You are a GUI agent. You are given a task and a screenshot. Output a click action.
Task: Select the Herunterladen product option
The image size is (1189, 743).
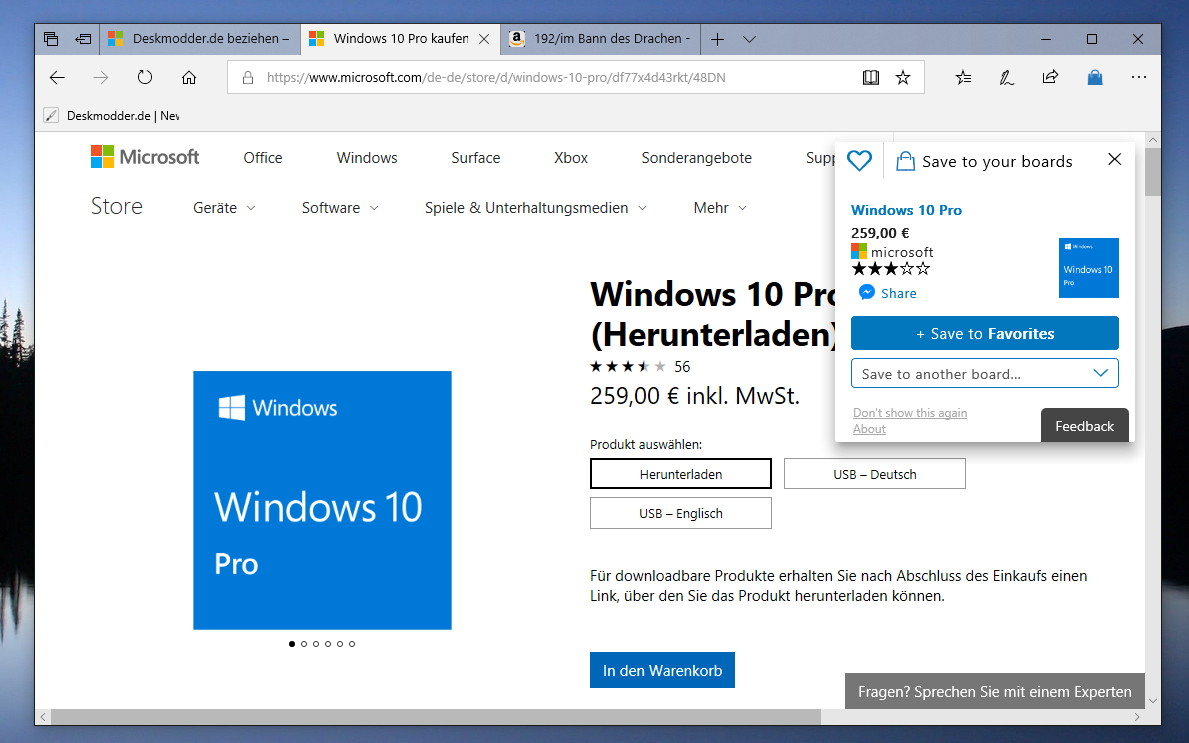coord(681,474)
